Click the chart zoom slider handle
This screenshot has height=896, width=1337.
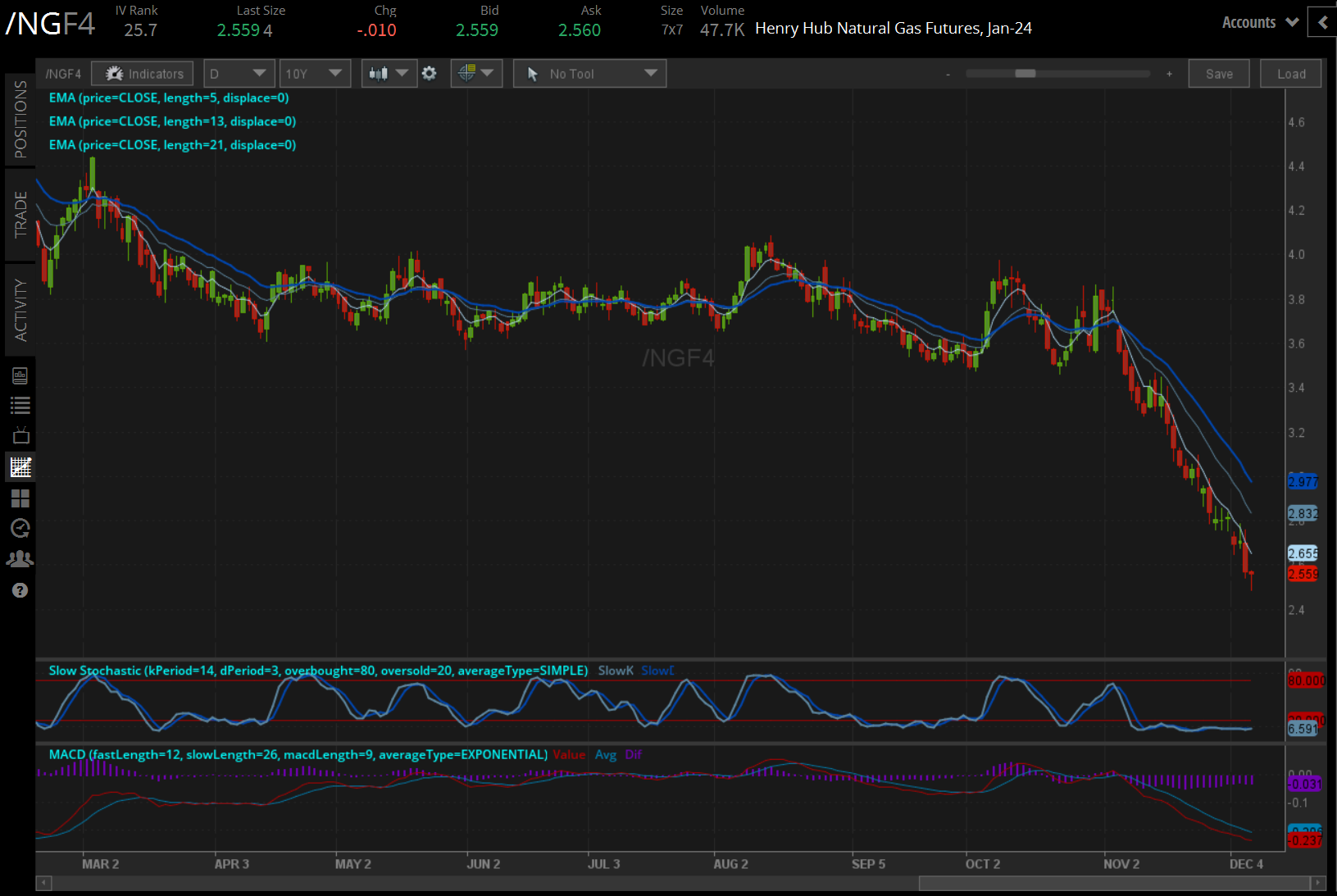click(x=1025, y=74)
